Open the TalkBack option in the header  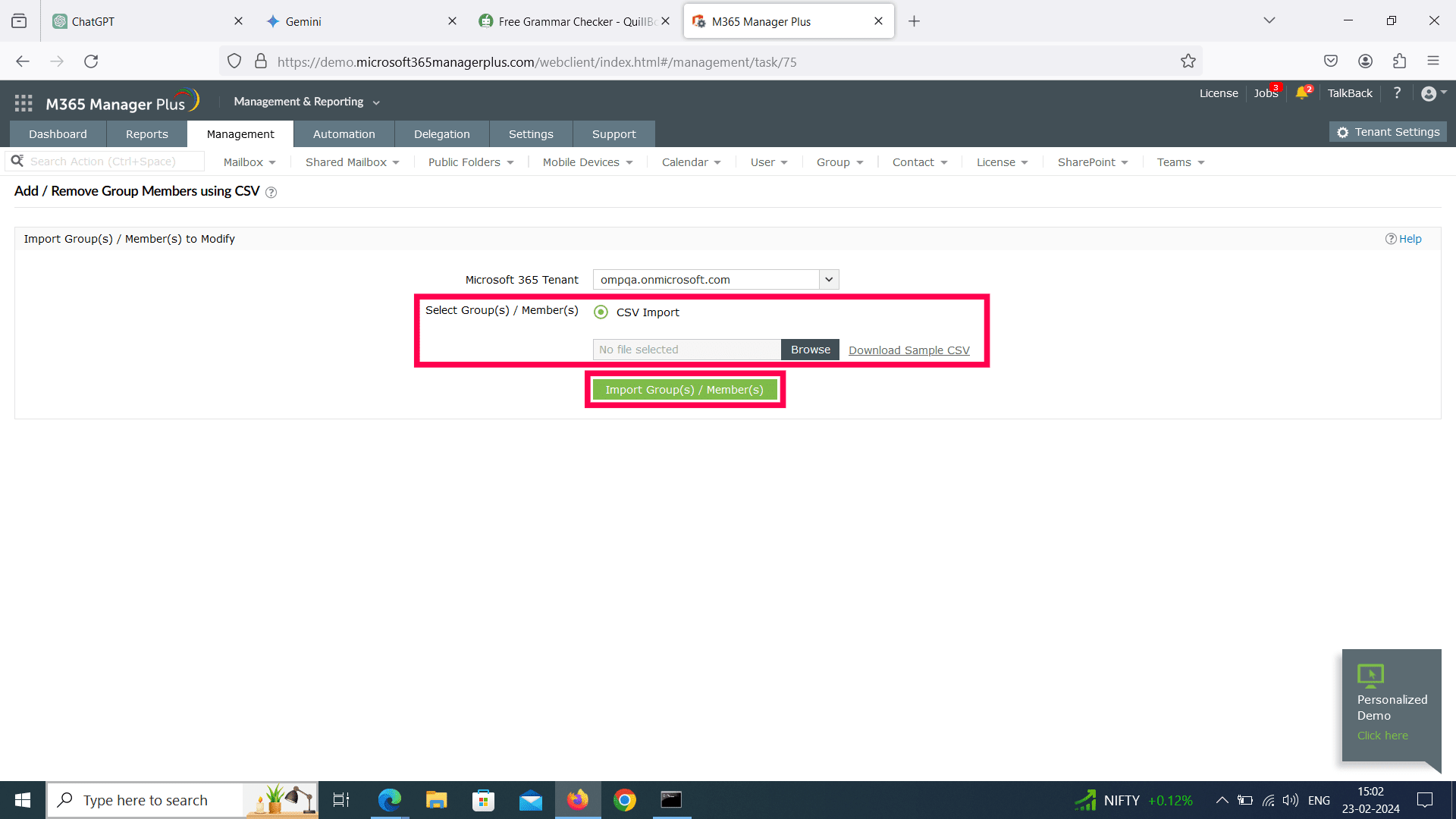tap(1349, 93)
